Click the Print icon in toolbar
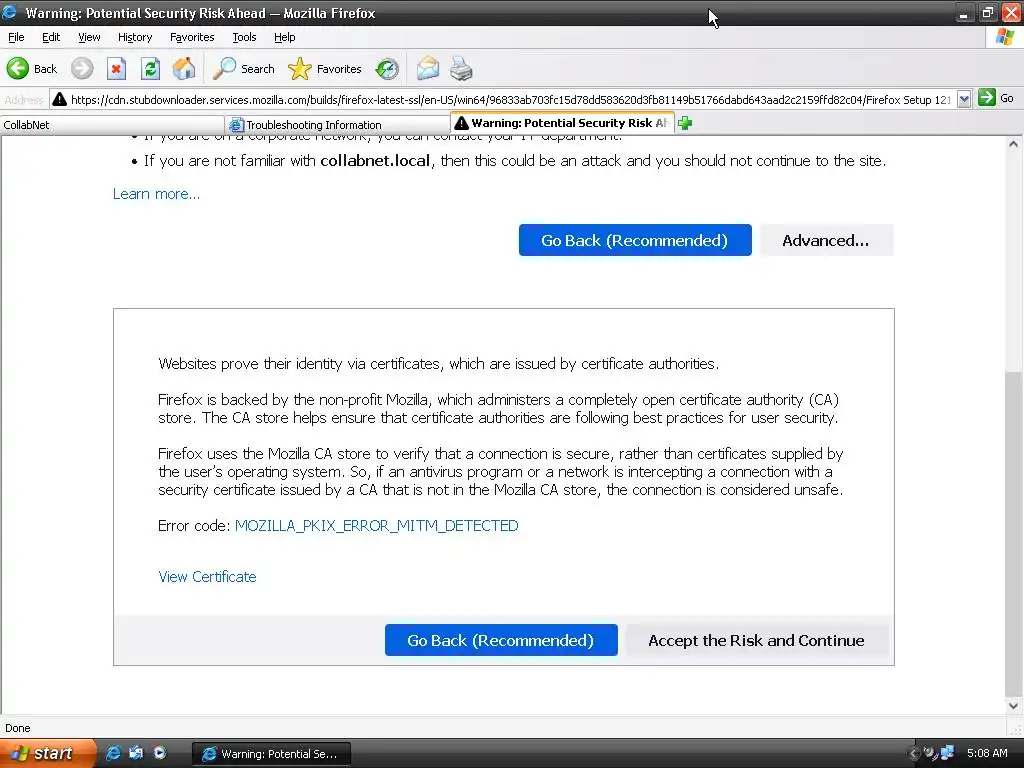 point(461,69)
